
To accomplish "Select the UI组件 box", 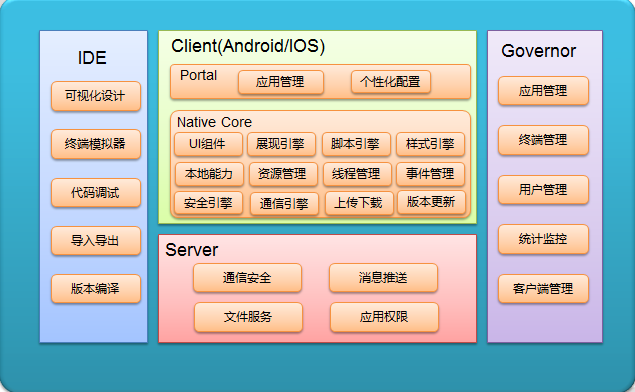I will [208, 144].
